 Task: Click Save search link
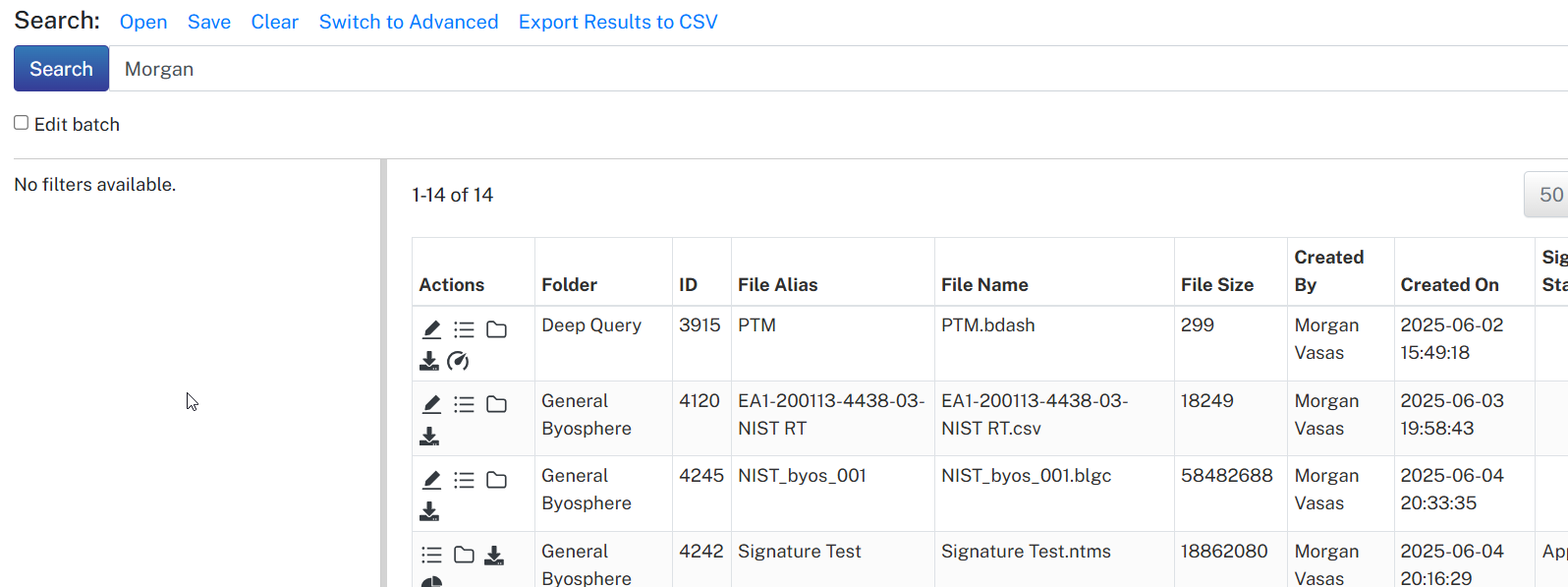click(209, 22)
